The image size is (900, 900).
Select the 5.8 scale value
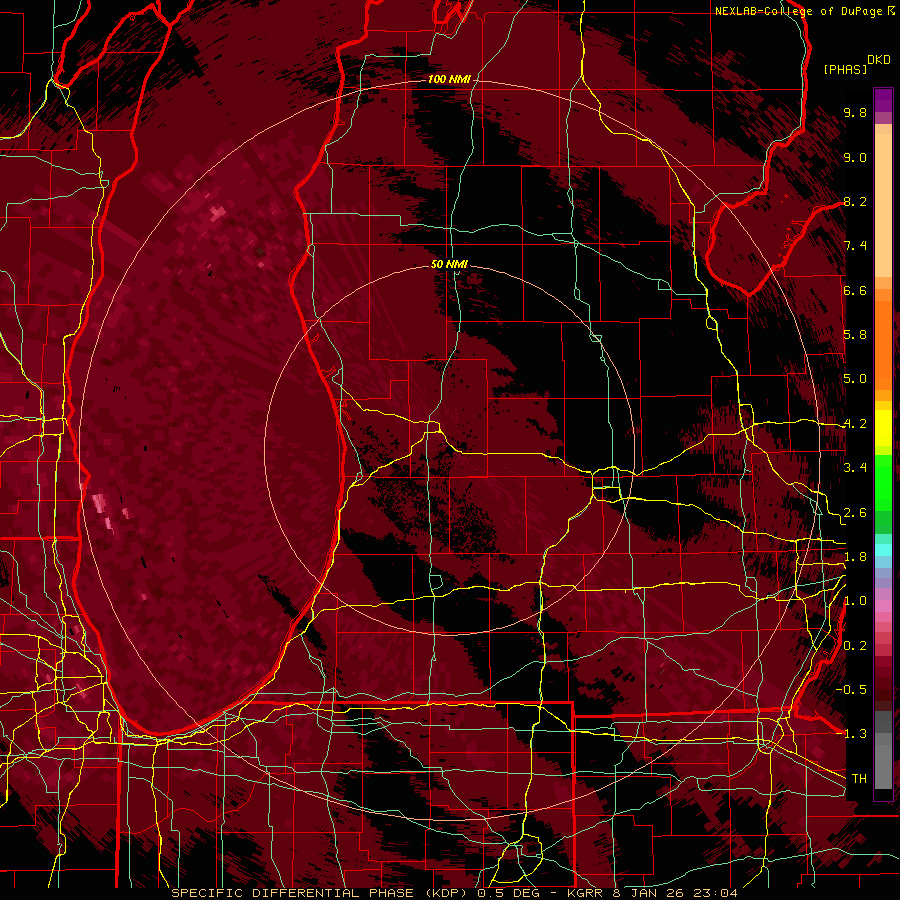(x=855, y=335)
